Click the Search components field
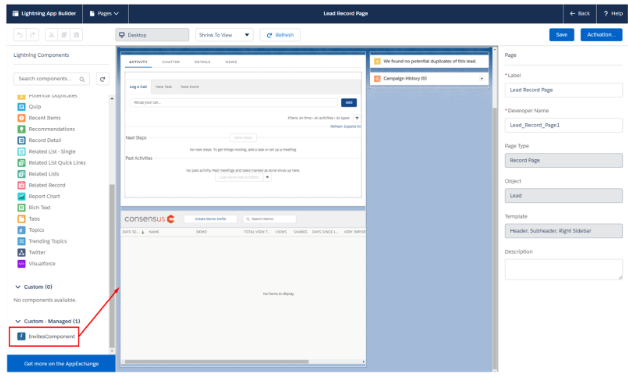 click(52, 79)
